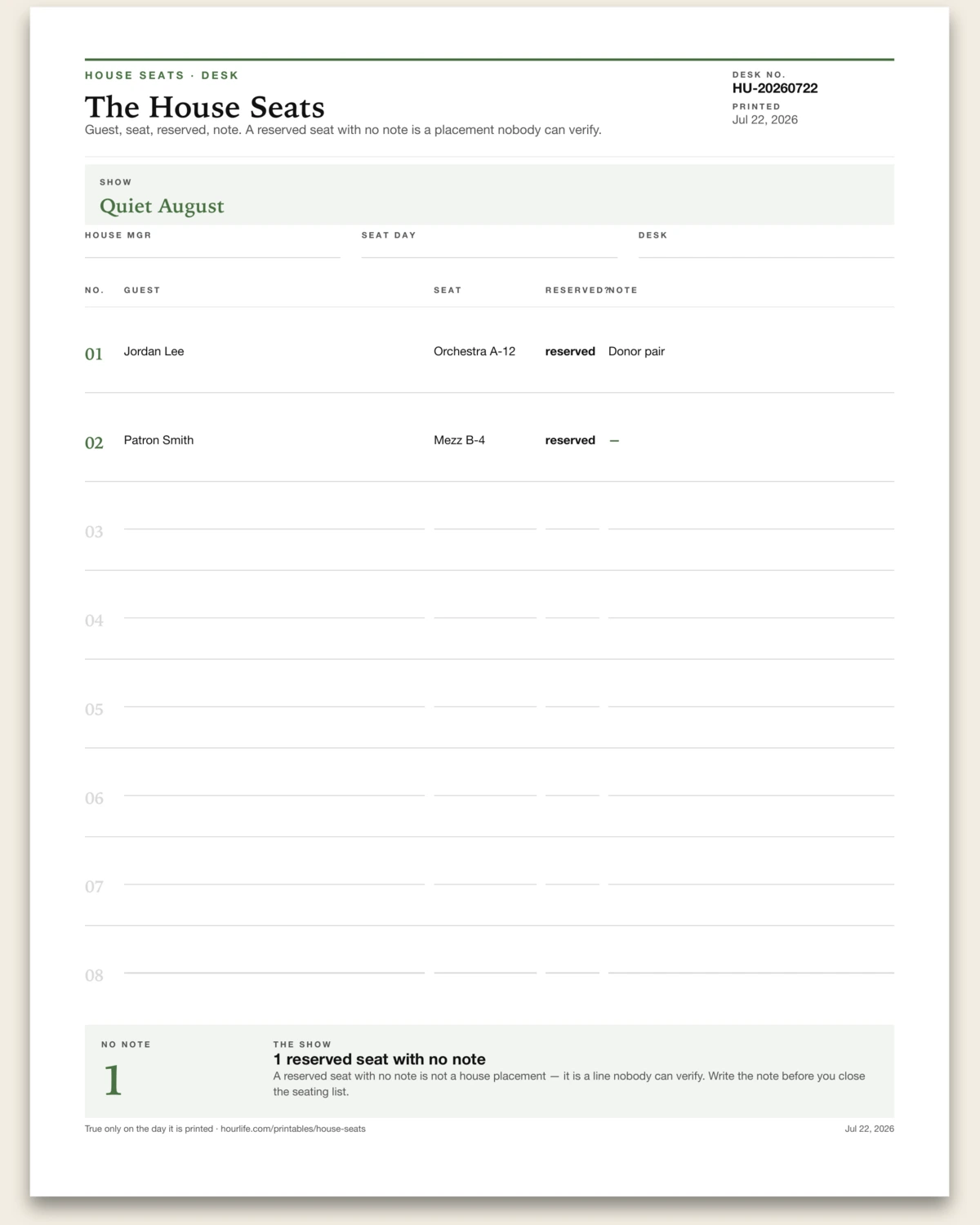Click the blank guest line in row 04
Image resolution: width=980 pixels, height=1225 pixels.
[x=274, y=617]
